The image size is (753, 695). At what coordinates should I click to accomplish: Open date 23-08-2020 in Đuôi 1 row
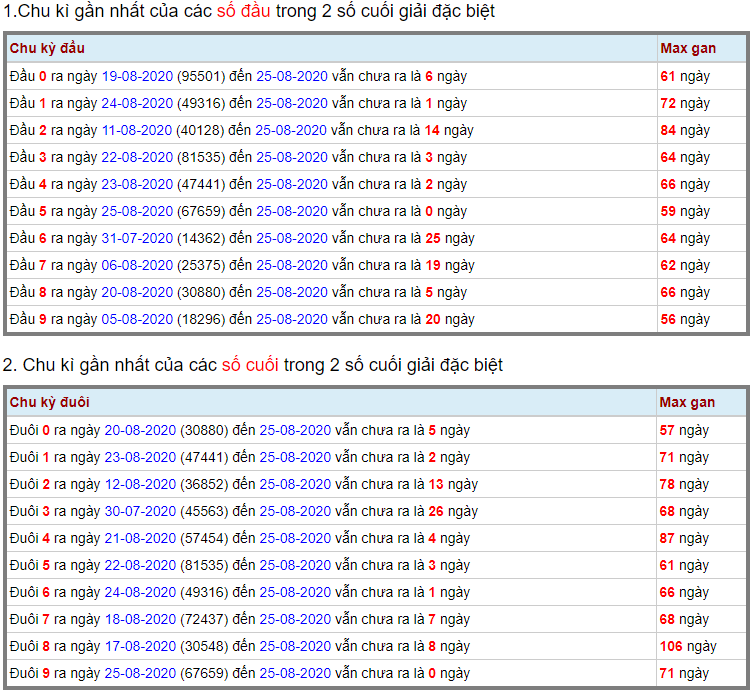pyautogui.click(x=140, y=457)
